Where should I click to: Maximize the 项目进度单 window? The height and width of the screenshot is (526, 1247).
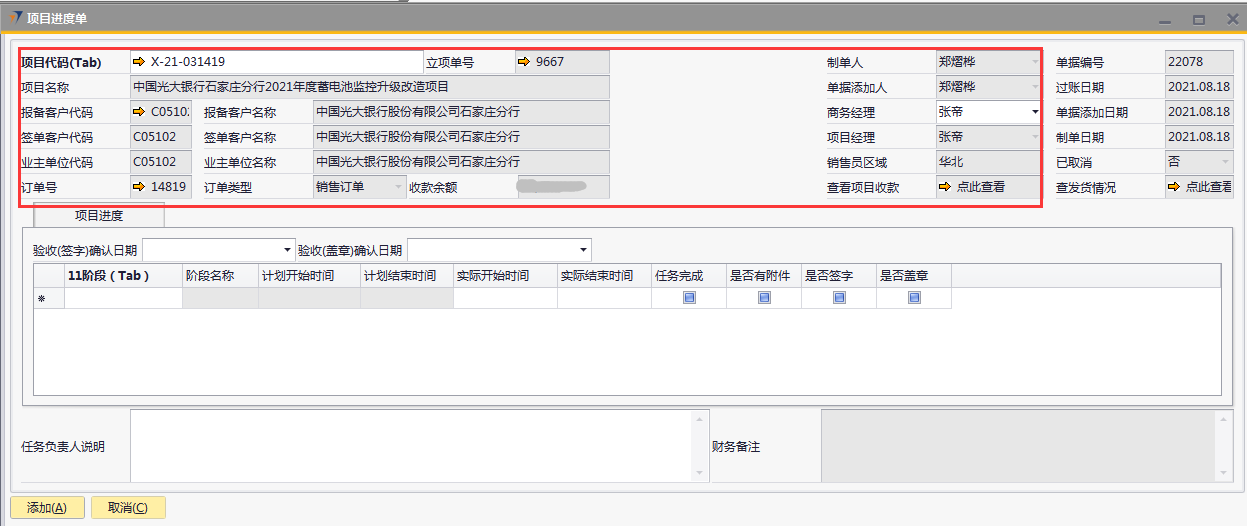coord(1198,19)
